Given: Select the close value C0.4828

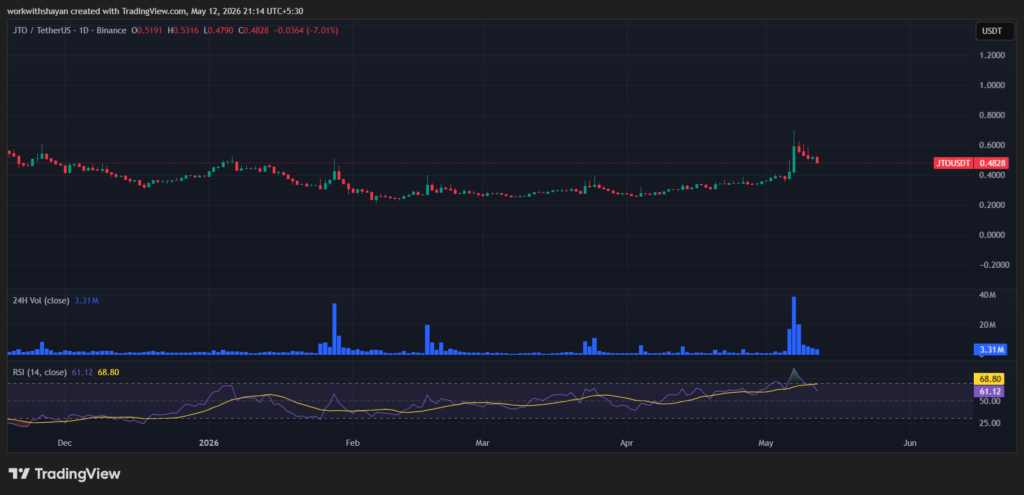Looking at the screenshot, I should [x=253, y=30].
